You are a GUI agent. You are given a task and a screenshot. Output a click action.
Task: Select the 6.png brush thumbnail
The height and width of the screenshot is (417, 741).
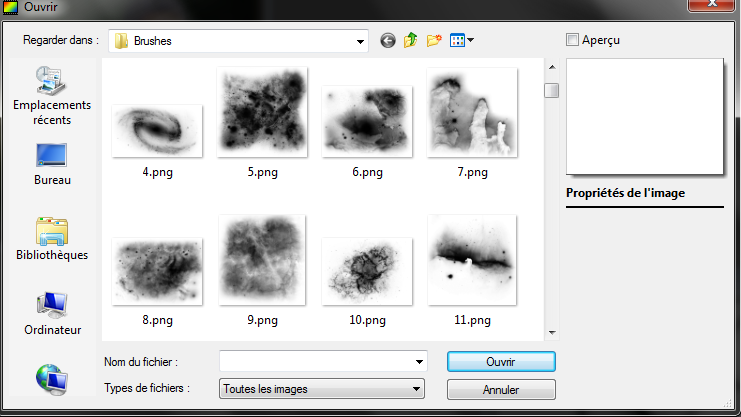pyautogui.click(x=367, y=122)
